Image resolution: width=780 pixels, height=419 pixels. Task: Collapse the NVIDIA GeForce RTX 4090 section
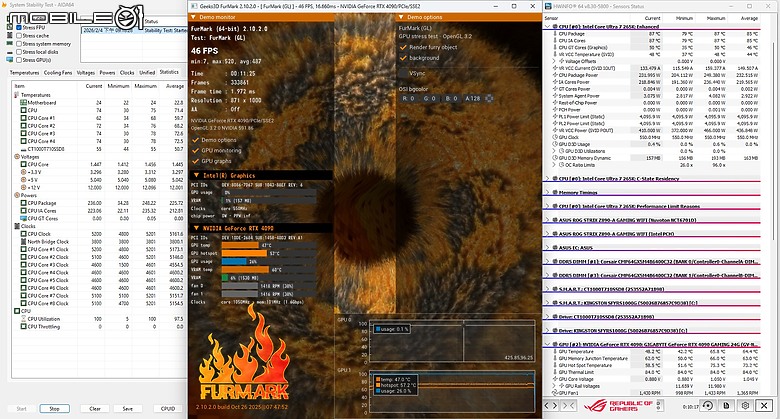tap(196, 228)
